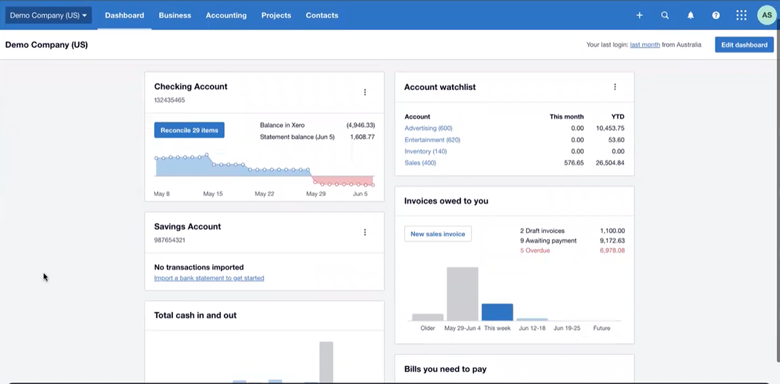Open the app launcher grid icon
This screenshot has height=384, width=780.
pos(741,15)
